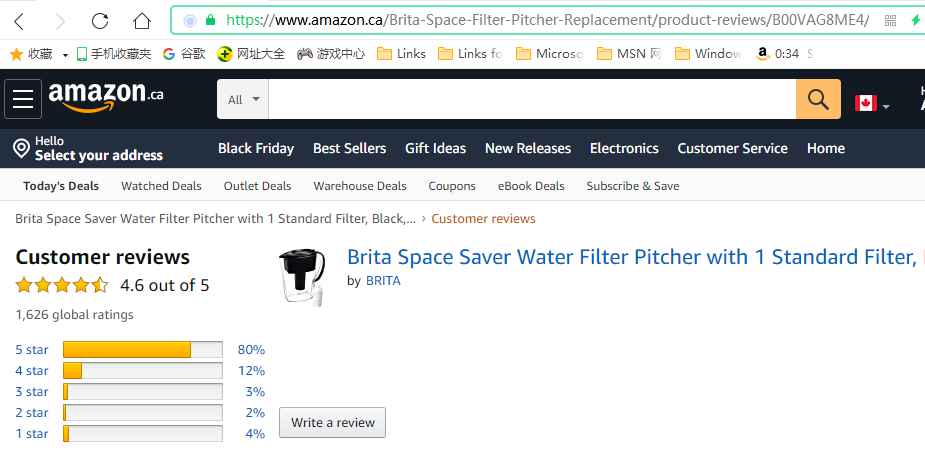The image size is (925, 451).
Task: Expand the favorites star dropdown arrow
Action: click(x=65, y=54)
